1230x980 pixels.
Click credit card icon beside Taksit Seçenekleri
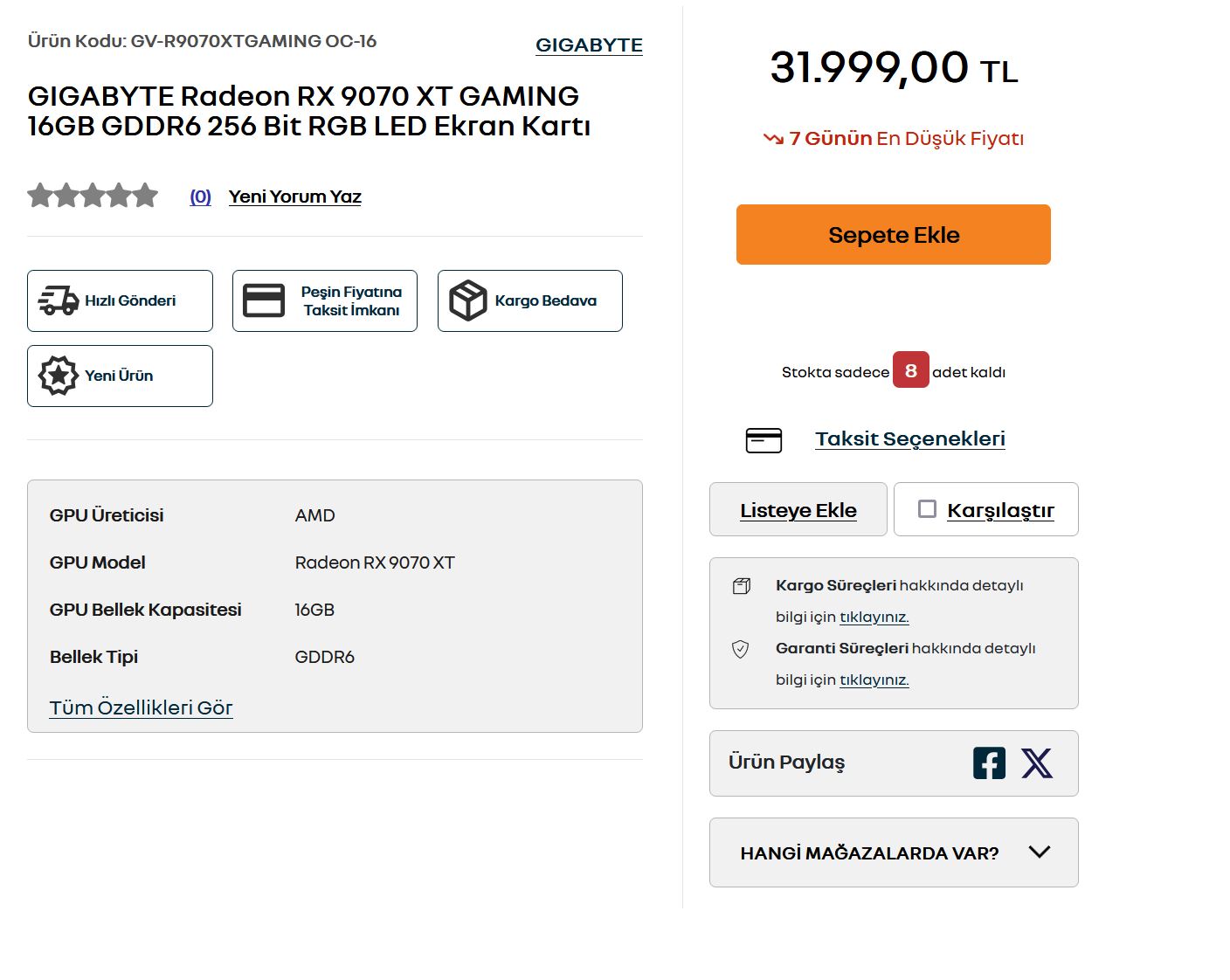[764, 440]
